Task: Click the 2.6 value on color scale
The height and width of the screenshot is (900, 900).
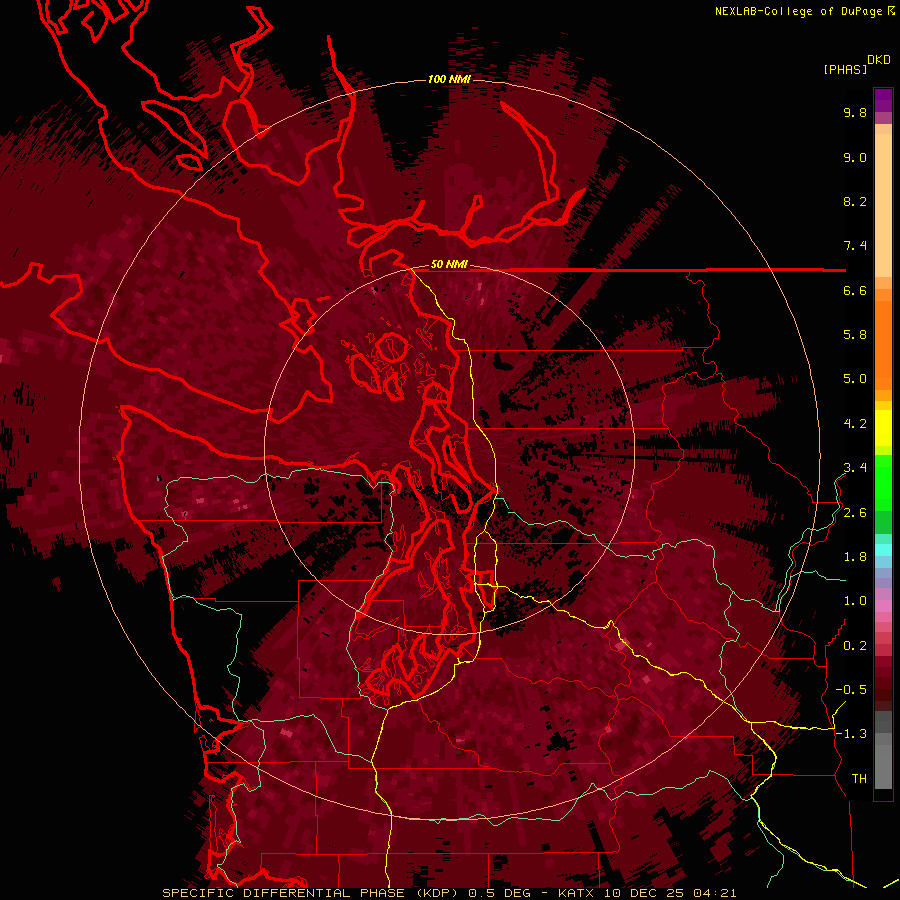Action: click(x=855, y=513)
